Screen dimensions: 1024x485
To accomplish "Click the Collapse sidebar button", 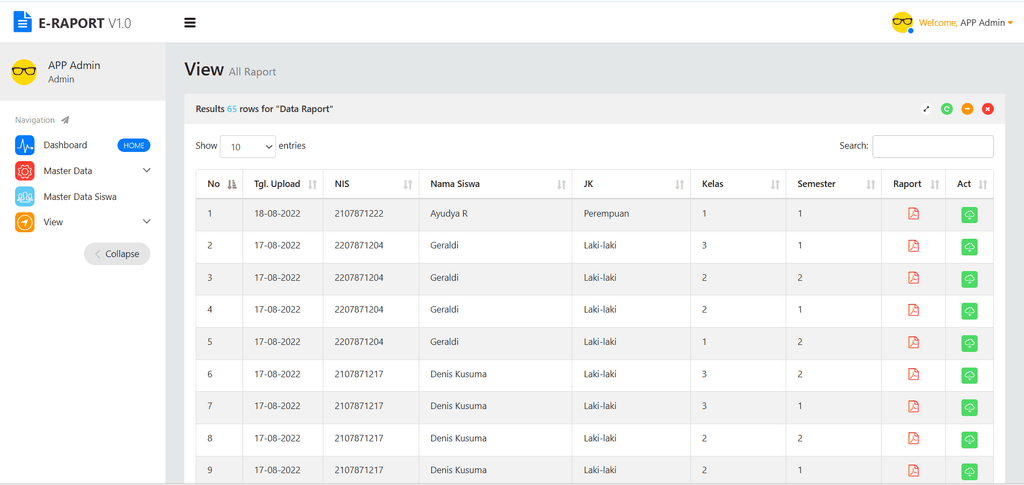I will tap(117, 254).
